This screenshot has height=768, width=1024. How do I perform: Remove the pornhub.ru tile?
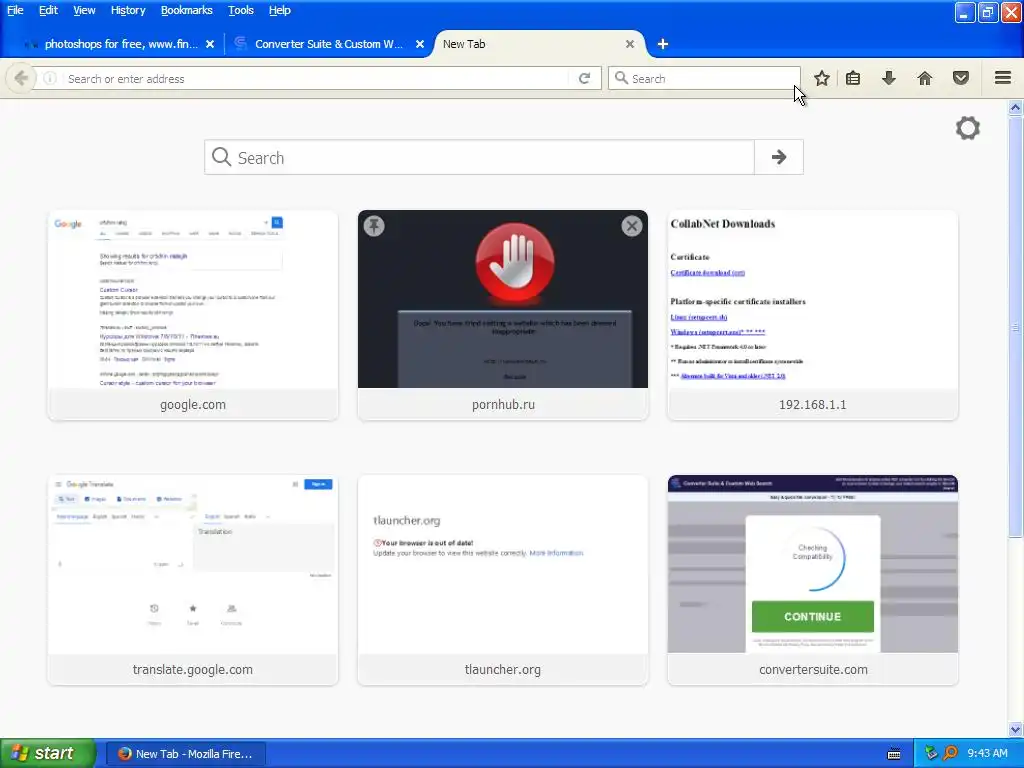pos(632,226)
